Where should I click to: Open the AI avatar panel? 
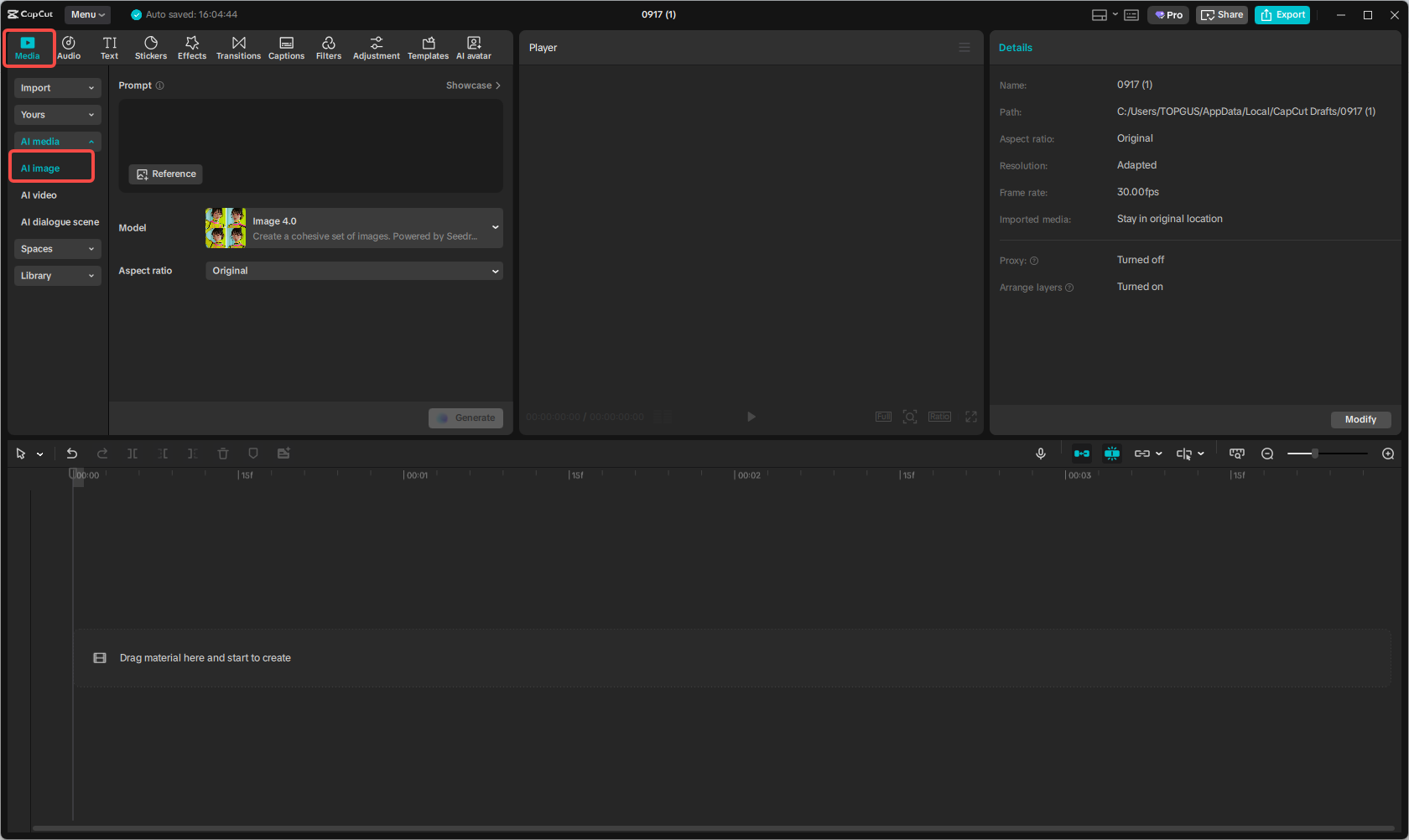pos(474,47)
